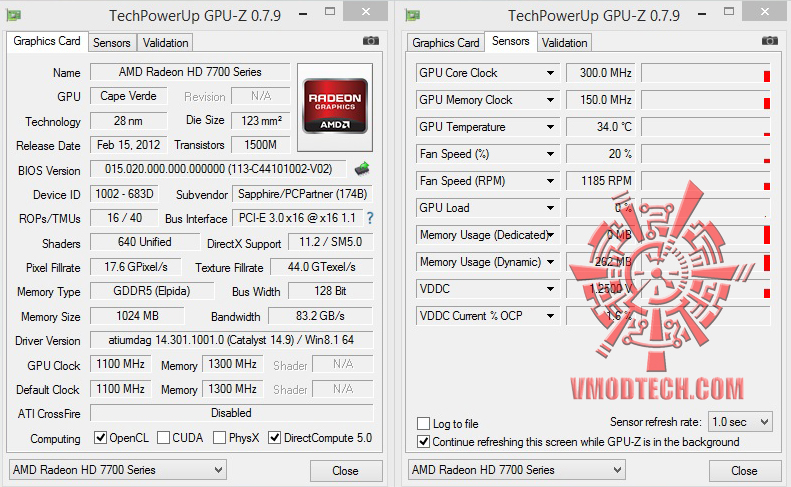The height and width of the screenshot is (487, 791).
Task: Select Sensors tab in right window
Action: tap(511, 41)
